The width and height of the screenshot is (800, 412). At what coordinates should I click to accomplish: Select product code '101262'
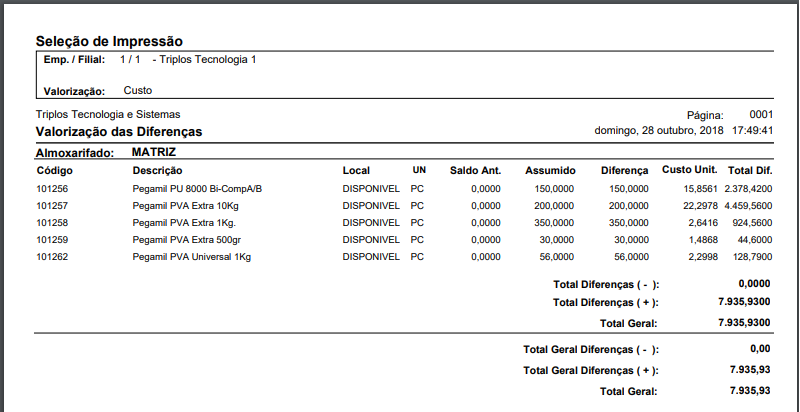click(52, 256)
